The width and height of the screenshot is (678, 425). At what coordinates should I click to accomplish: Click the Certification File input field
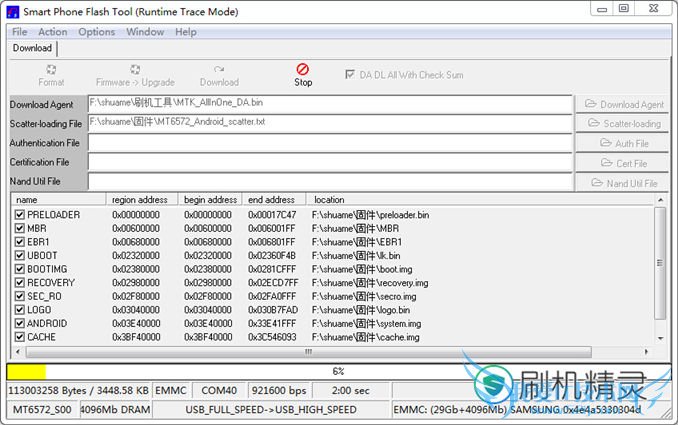click(330, 162)
